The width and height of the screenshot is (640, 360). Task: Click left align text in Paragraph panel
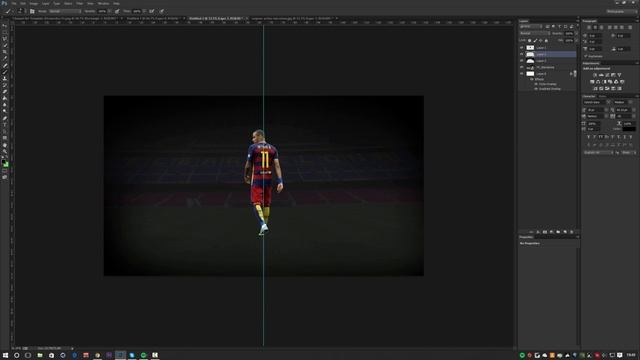pos(589,27)
